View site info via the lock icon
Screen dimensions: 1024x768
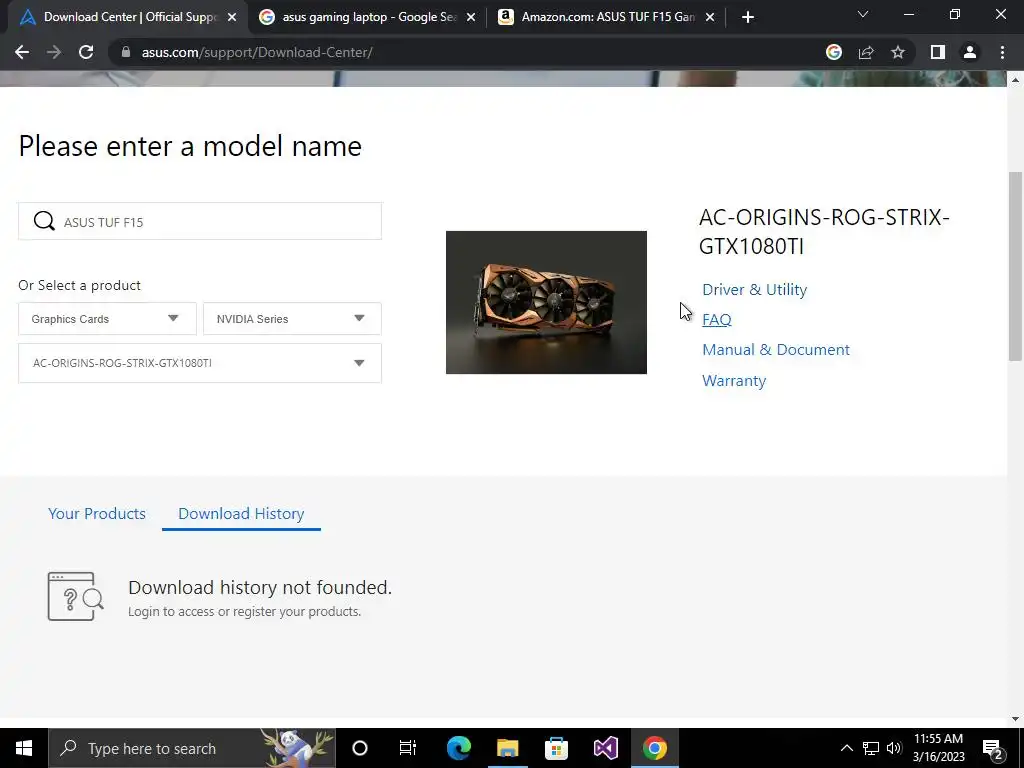coord(126,52)
